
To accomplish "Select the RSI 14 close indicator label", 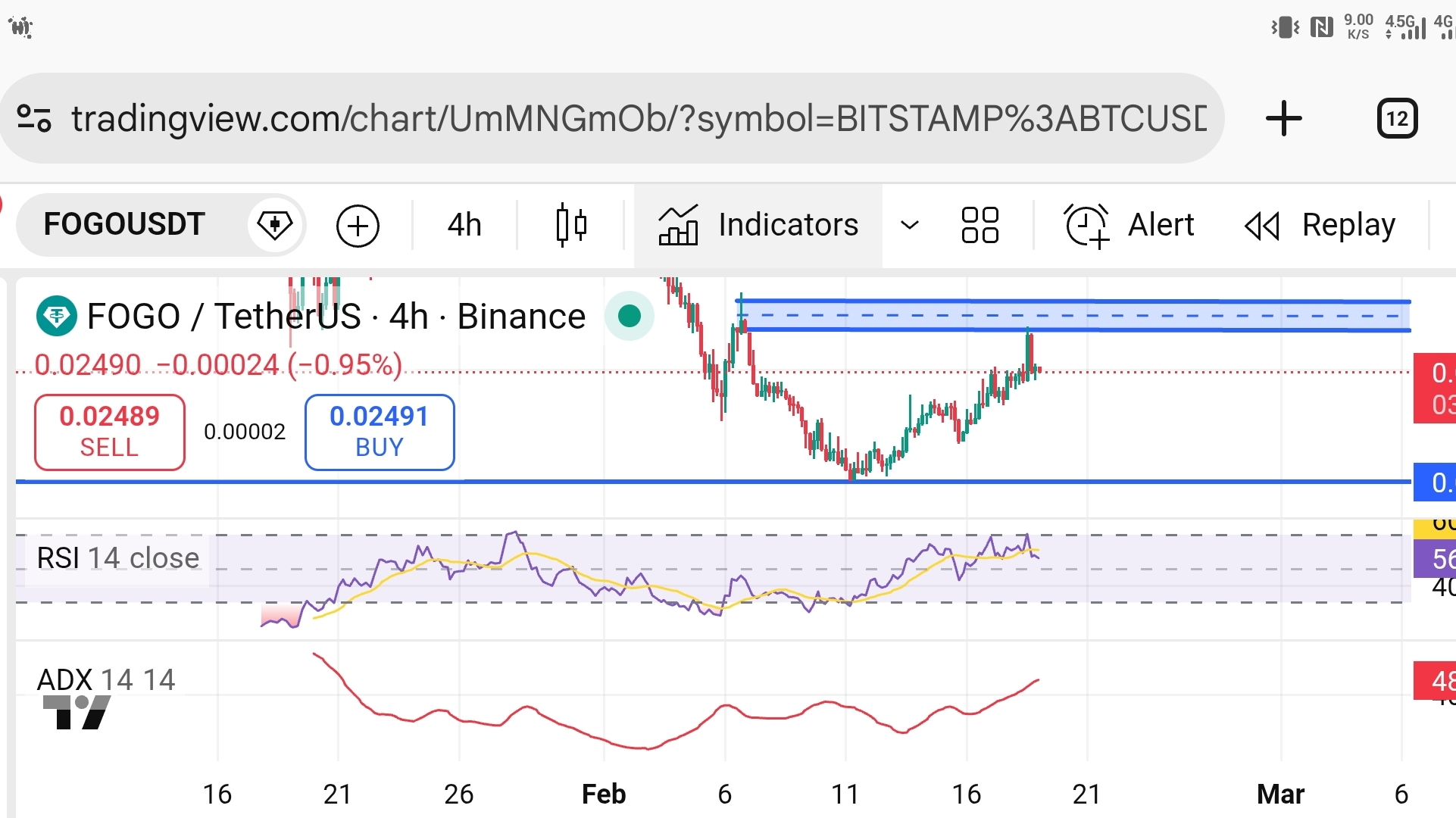I will coord(118,558).
